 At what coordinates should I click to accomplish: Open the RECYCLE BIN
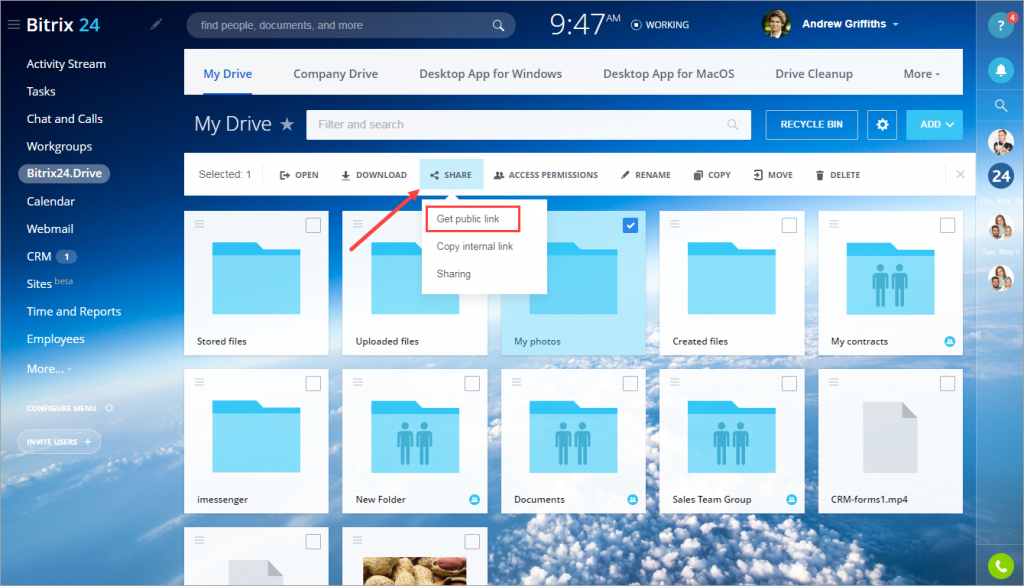[811, 124]
